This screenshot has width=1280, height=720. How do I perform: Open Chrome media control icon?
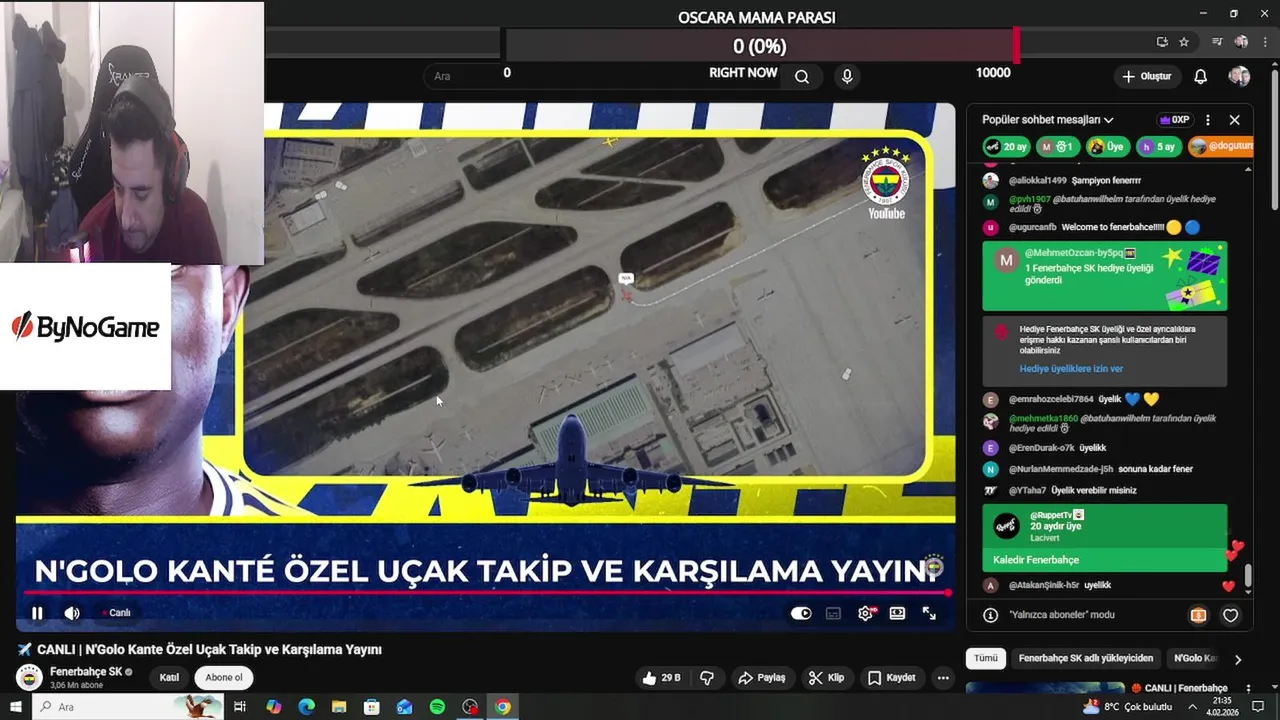pos(1217,42)
